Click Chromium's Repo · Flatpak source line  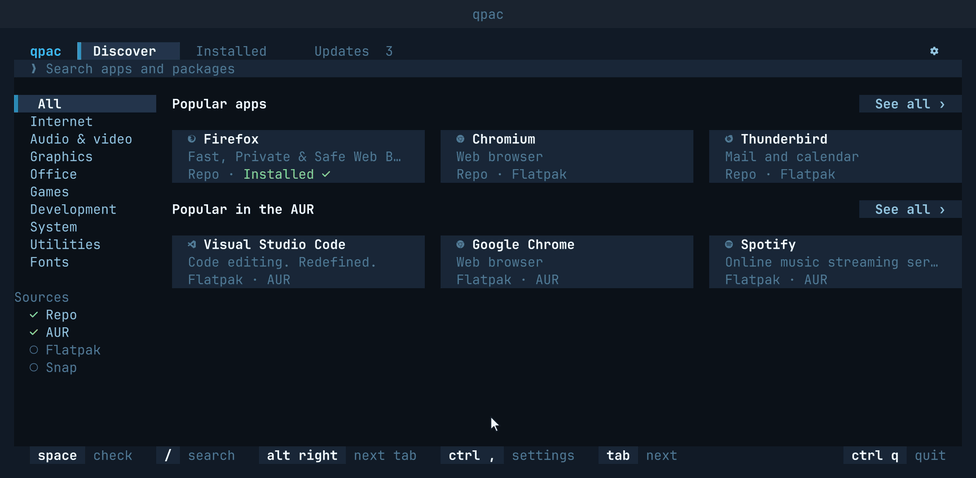coord(512,174)
